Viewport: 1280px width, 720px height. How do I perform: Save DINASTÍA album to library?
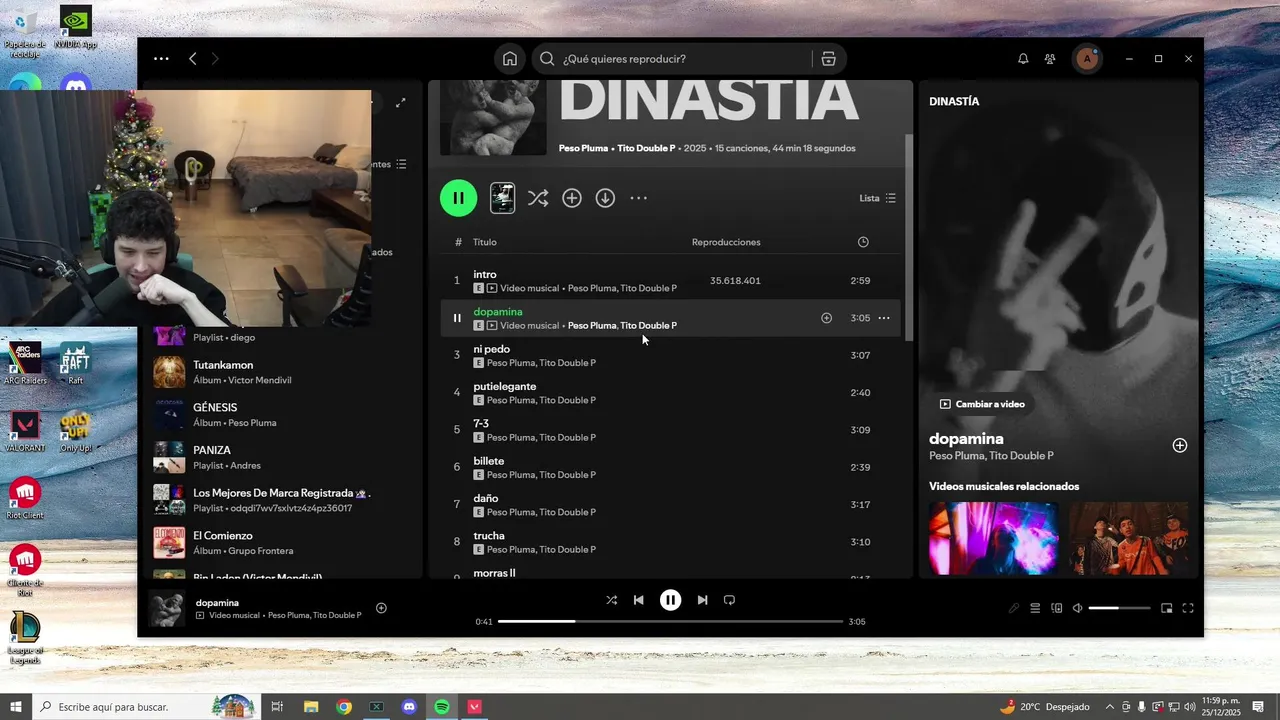[x=572, y=198]
